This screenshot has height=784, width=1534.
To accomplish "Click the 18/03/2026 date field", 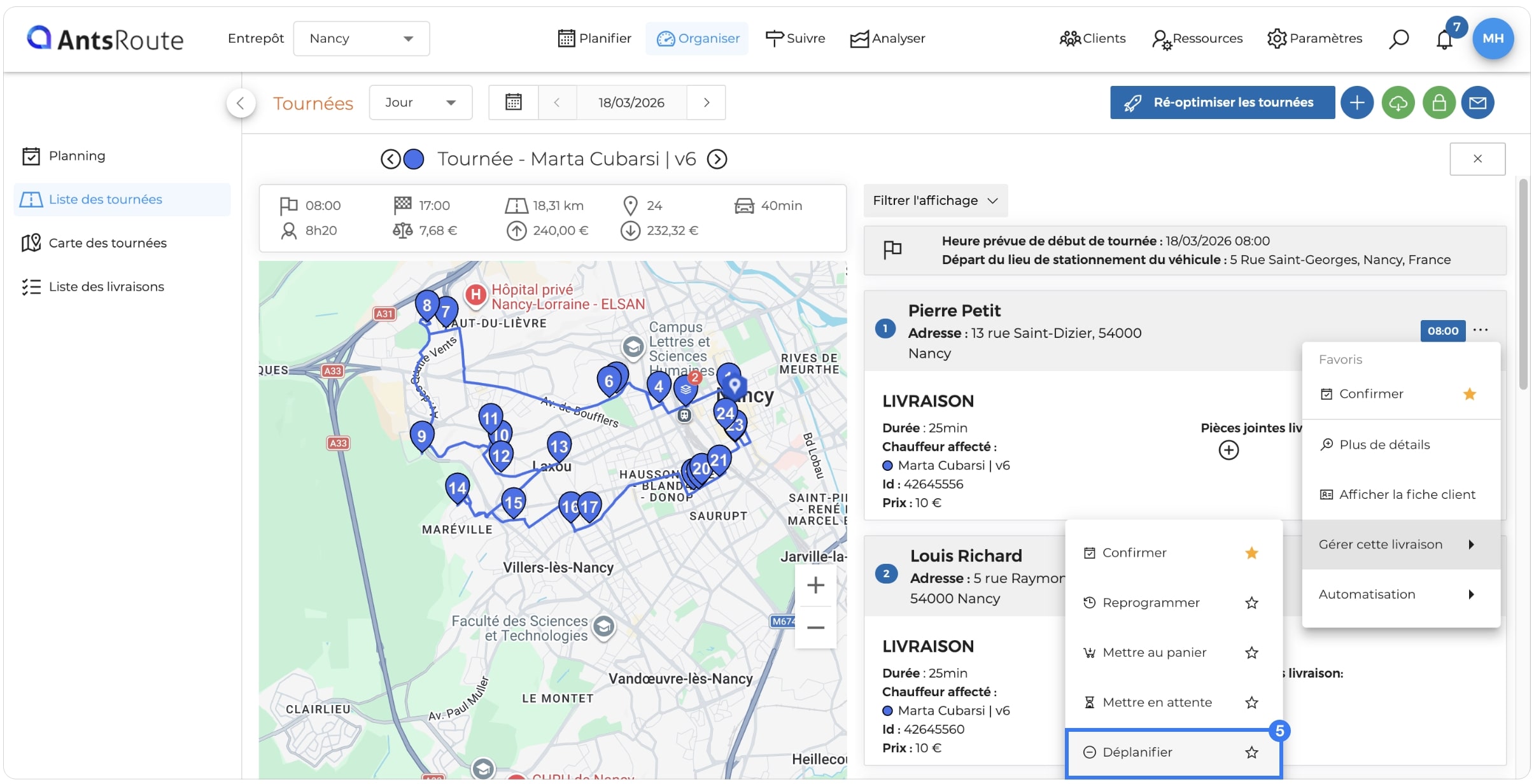I will [631, 102].
